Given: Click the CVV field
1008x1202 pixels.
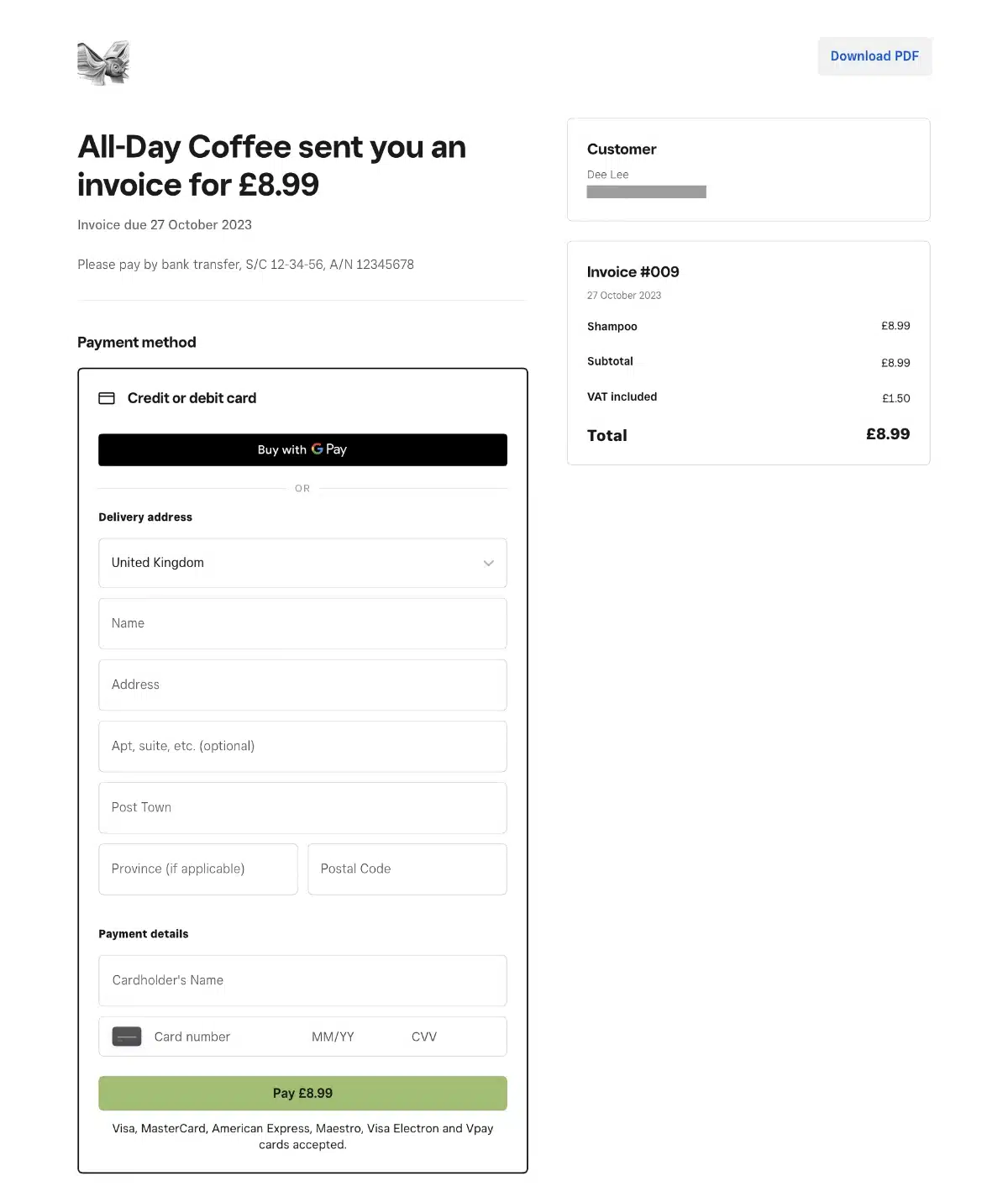Looking at the screenshot, I should (423, 1037).
